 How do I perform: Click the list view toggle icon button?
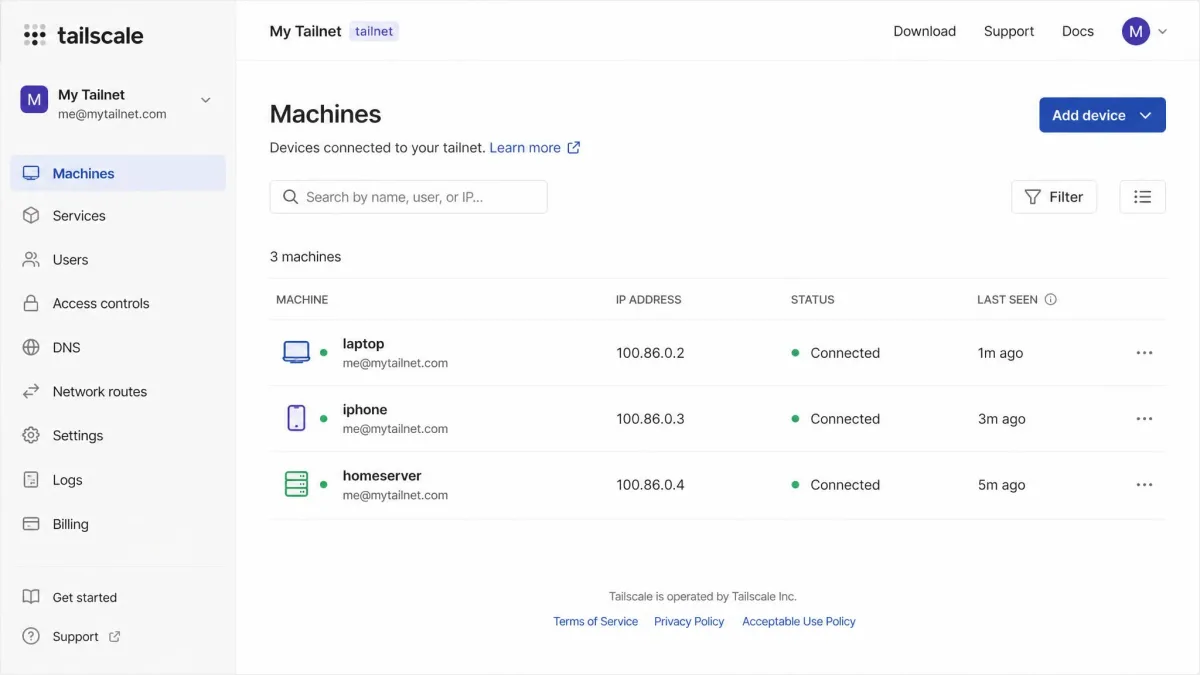tap(1143, 197)
